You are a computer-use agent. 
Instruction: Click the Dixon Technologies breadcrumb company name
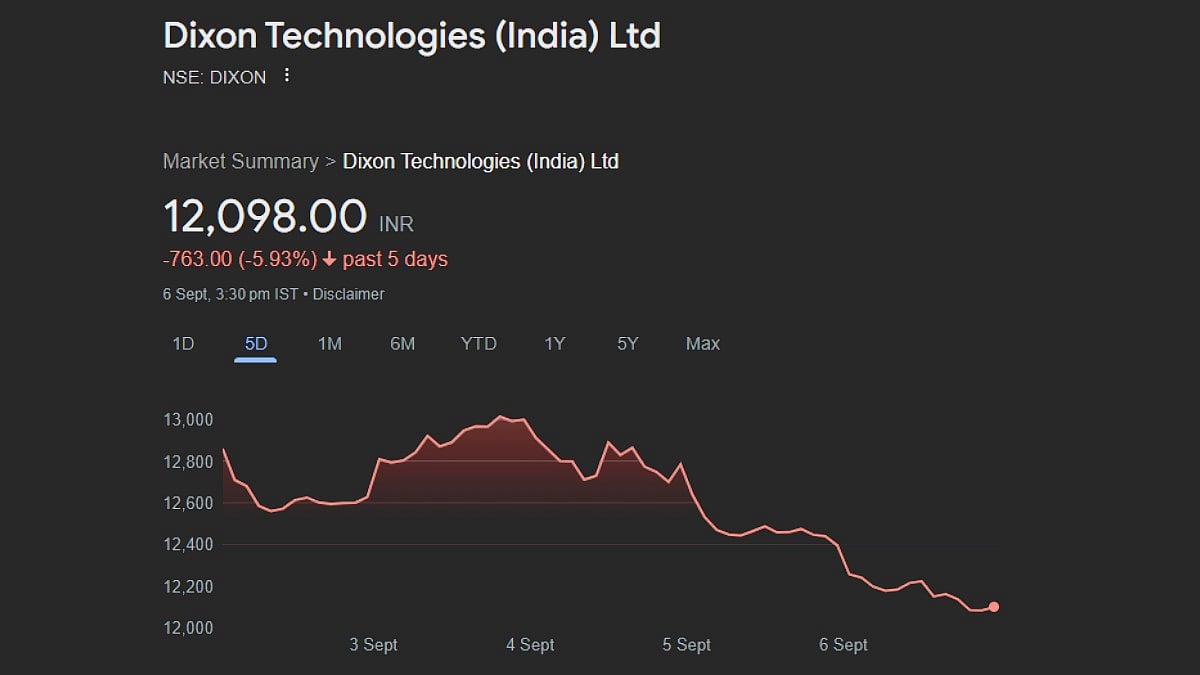[480, 161]
